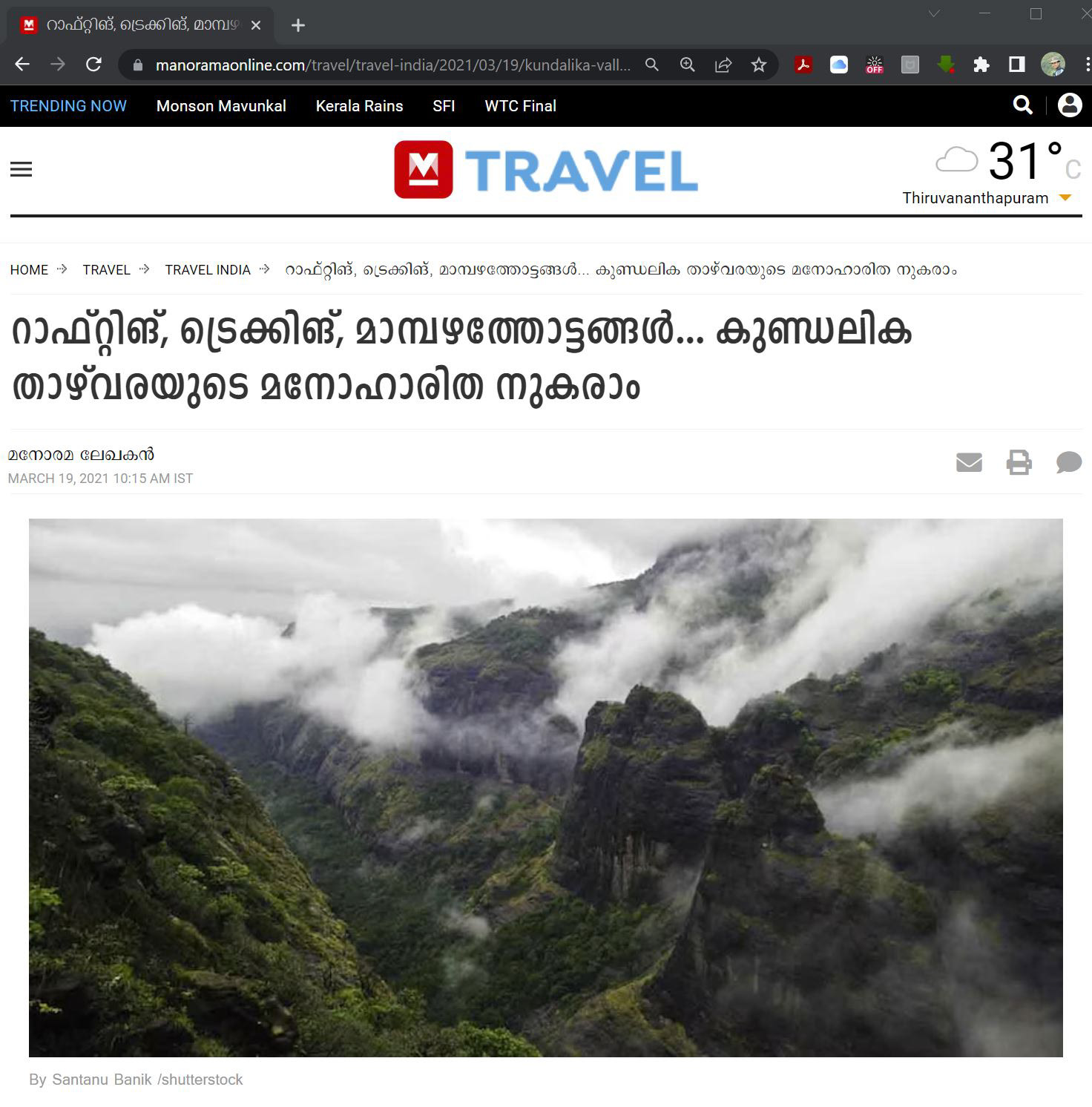Open the tab search chevron in title bar

tap(934, 13)
